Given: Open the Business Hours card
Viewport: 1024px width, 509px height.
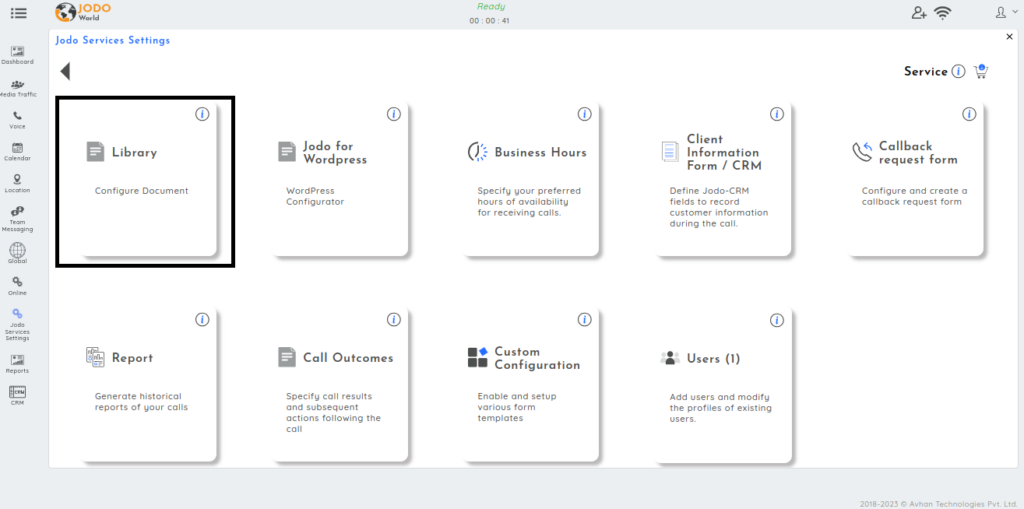Looking at the screenshot, I should pyautogui.click(x=530, y=179).
